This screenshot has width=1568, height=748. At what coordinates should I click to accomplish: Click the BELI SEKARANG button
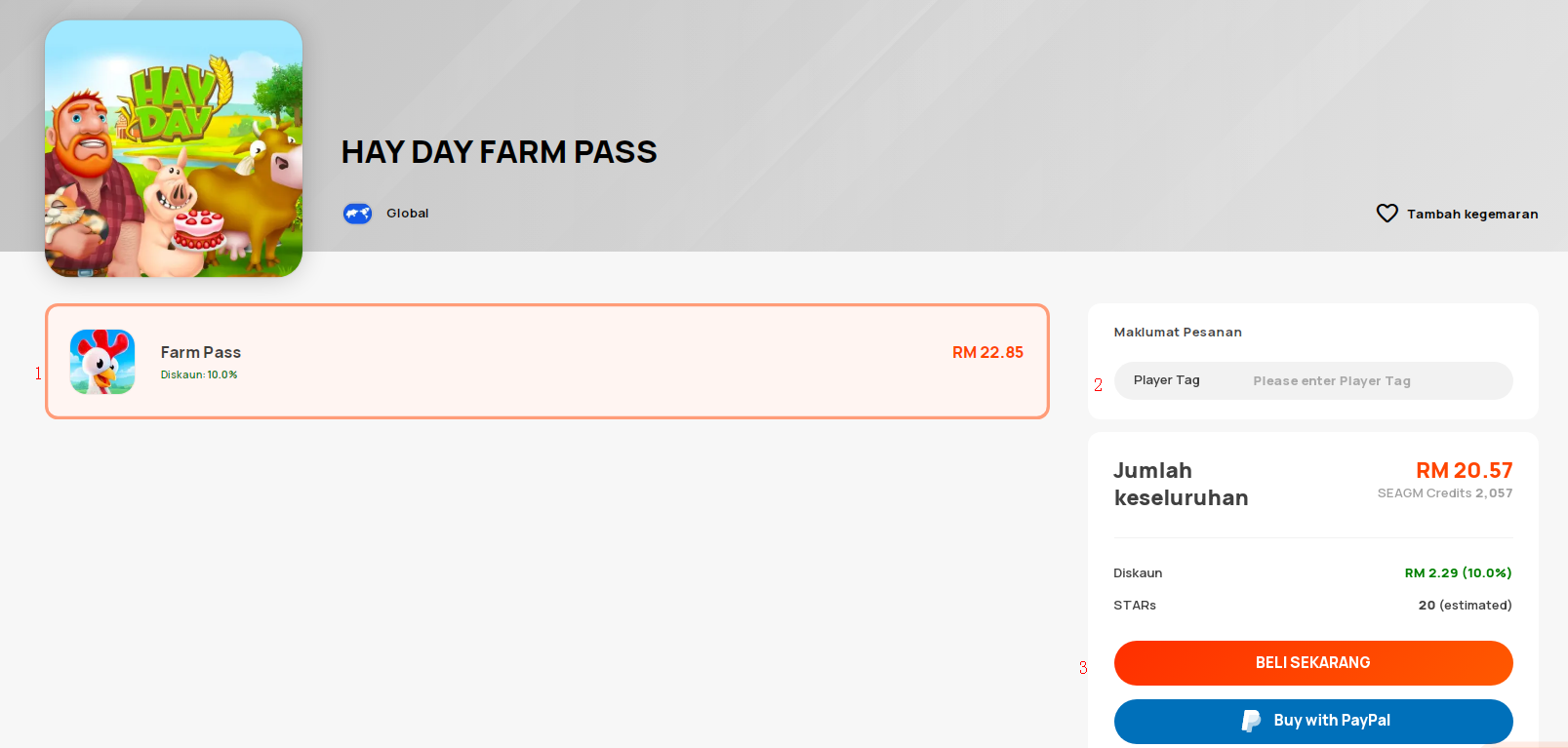(1313, 663)
